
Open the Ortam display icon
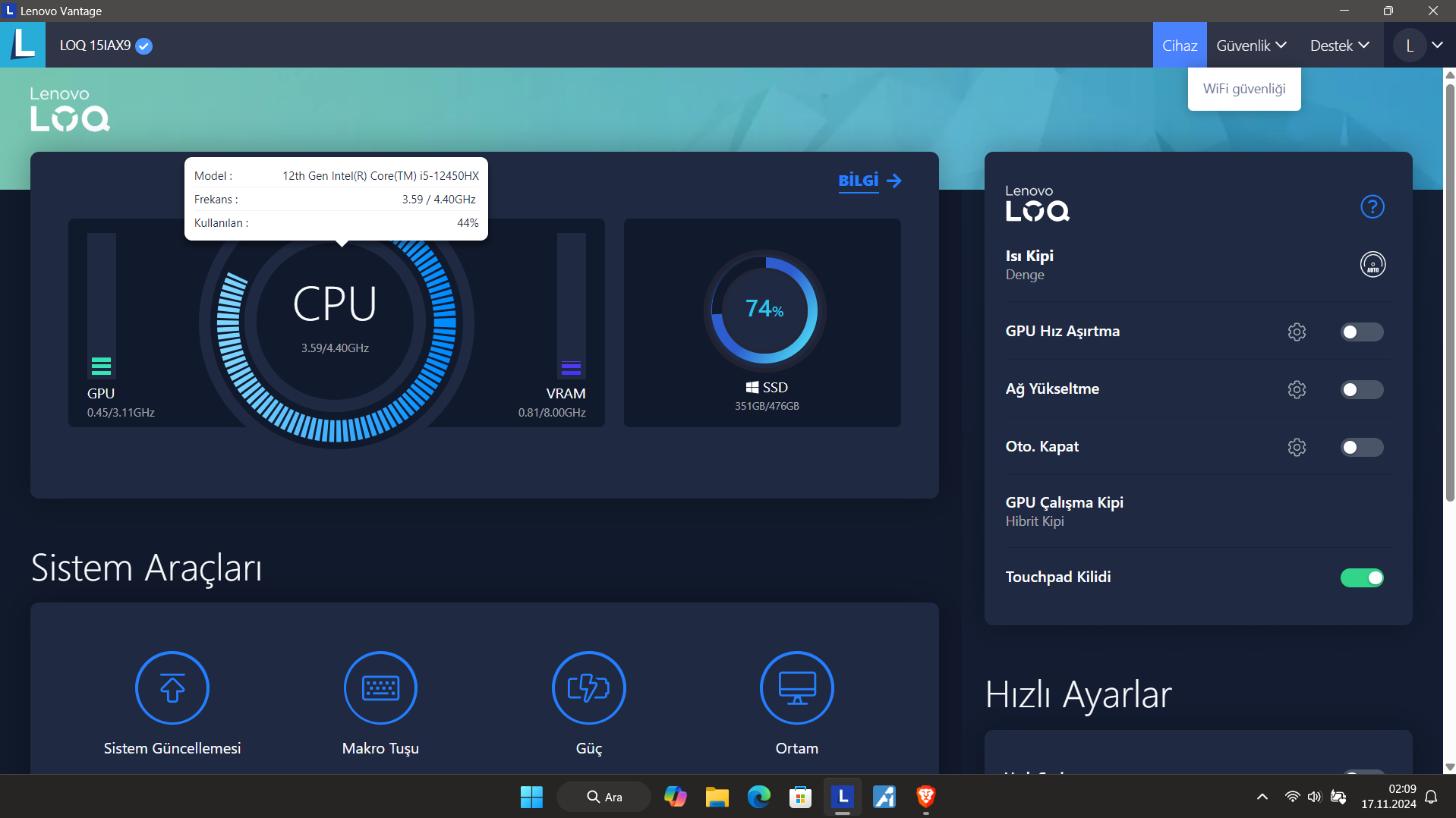[x=796, y=688]
